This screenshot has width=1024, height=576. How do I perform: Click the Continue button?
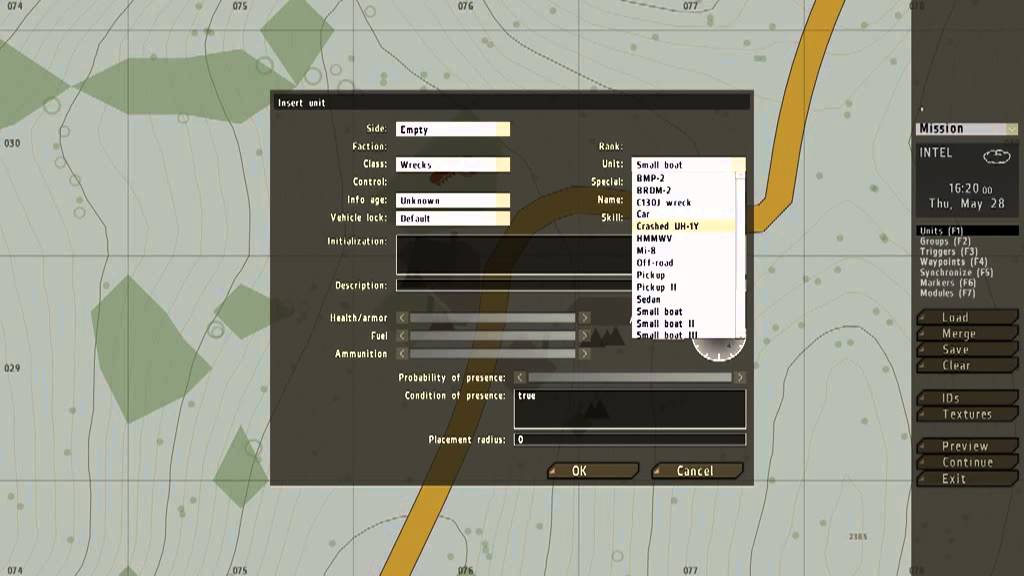coord(967,462)
